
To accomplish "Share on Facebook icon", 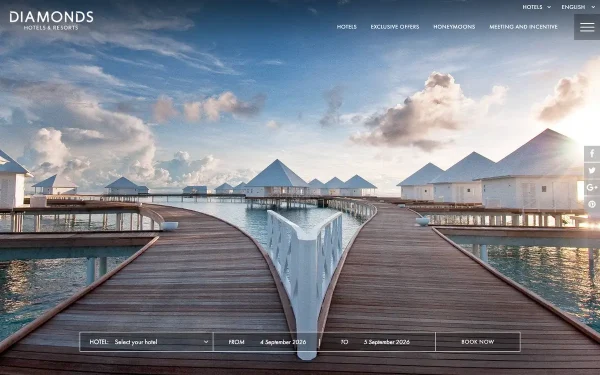I will pyautogui.click(x=592, y=154).
